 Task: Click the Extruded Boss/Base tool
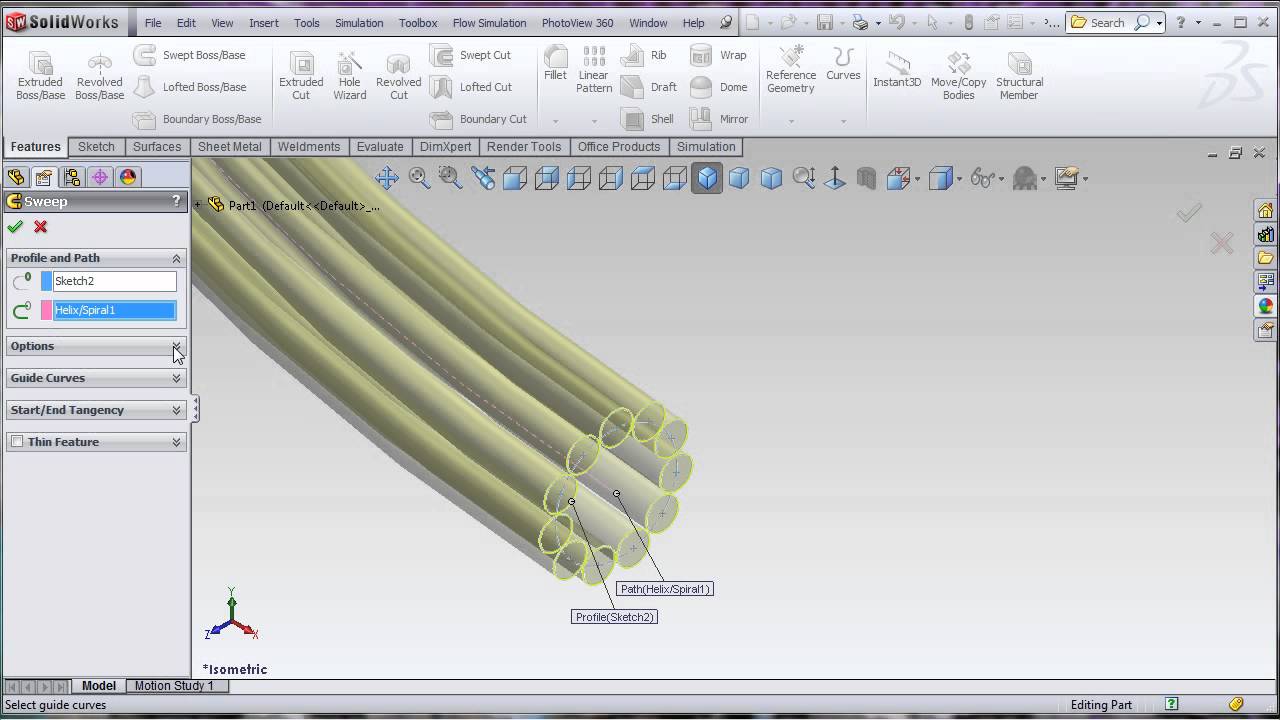40,75
